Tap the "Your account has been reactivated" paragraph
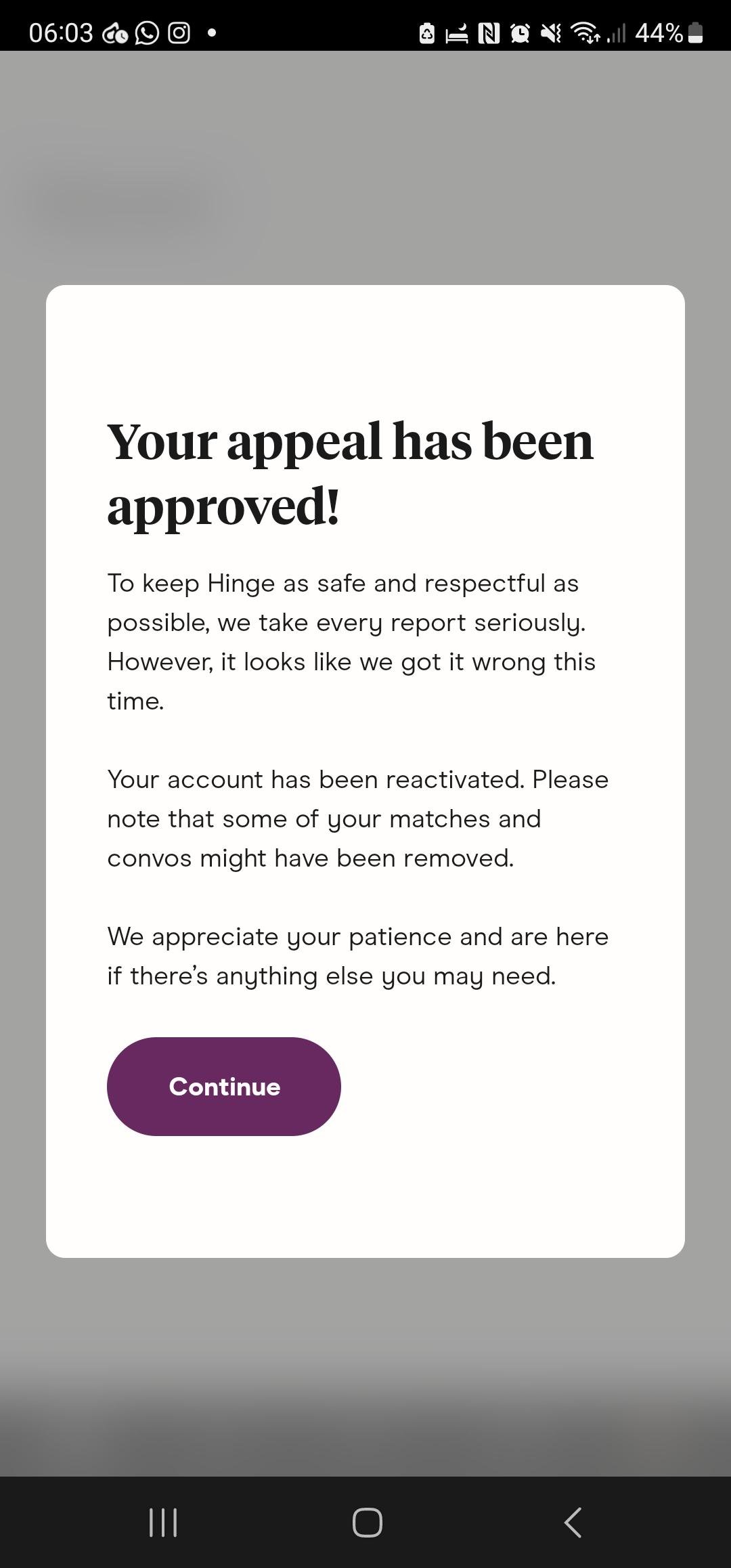The image size is (731, 1568). coord(357,819)
